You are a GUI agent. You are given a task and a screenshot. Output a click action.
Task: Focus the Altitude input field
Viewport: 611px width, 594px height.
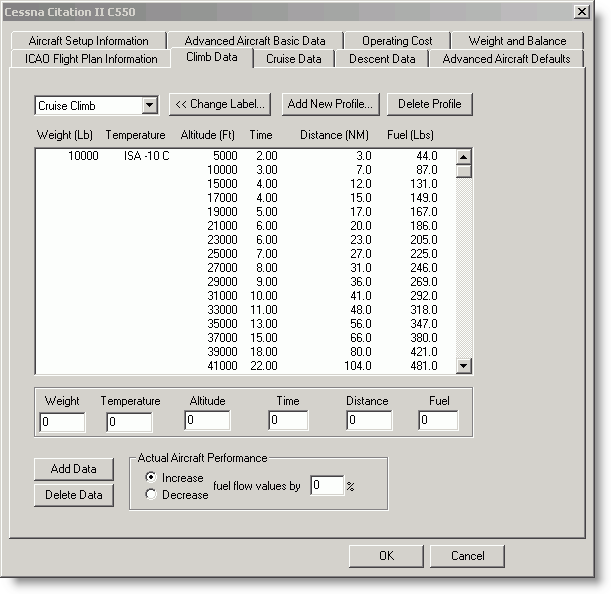[x=207, y=420]
